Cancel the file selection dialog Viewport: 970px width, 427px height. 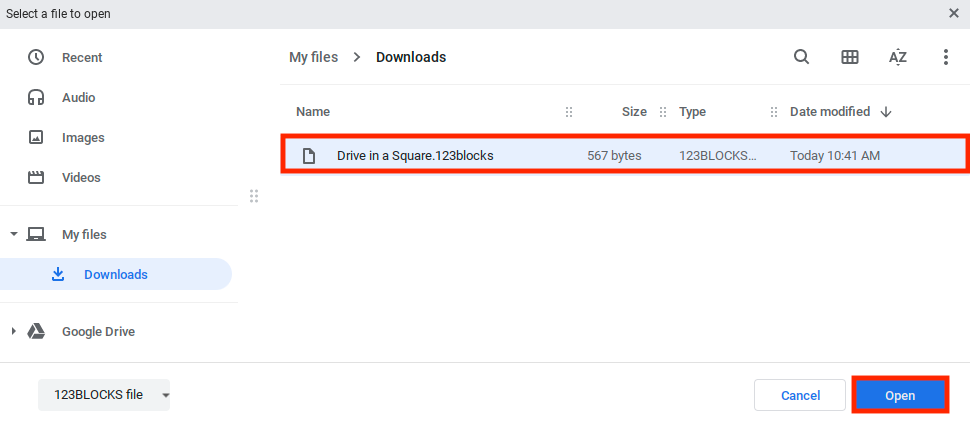click(800, 395)
